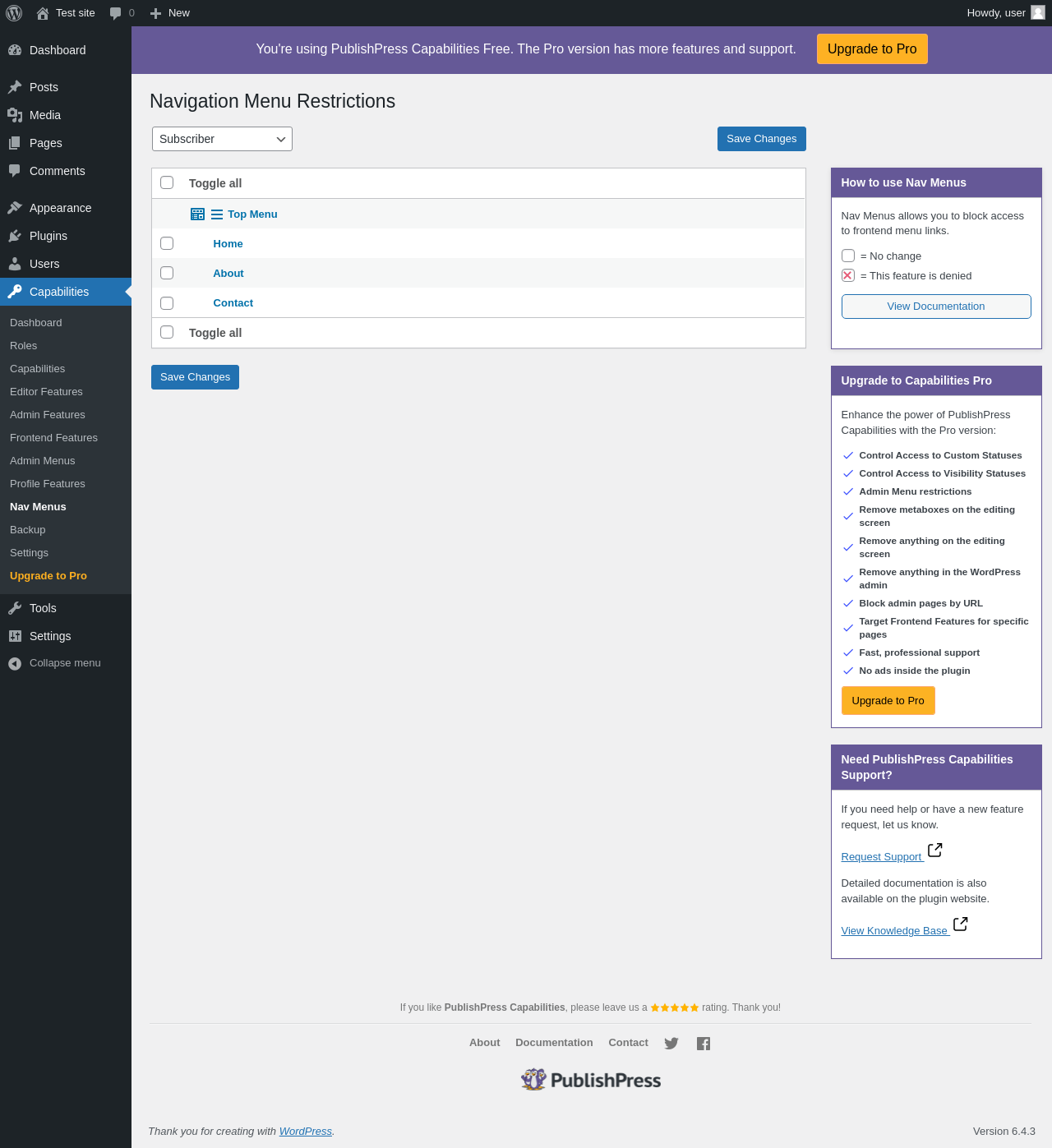This screenshot has width=1052, height=1148.
Task: Click the 'No change' legend checkbox
Action: pos(848,256)
